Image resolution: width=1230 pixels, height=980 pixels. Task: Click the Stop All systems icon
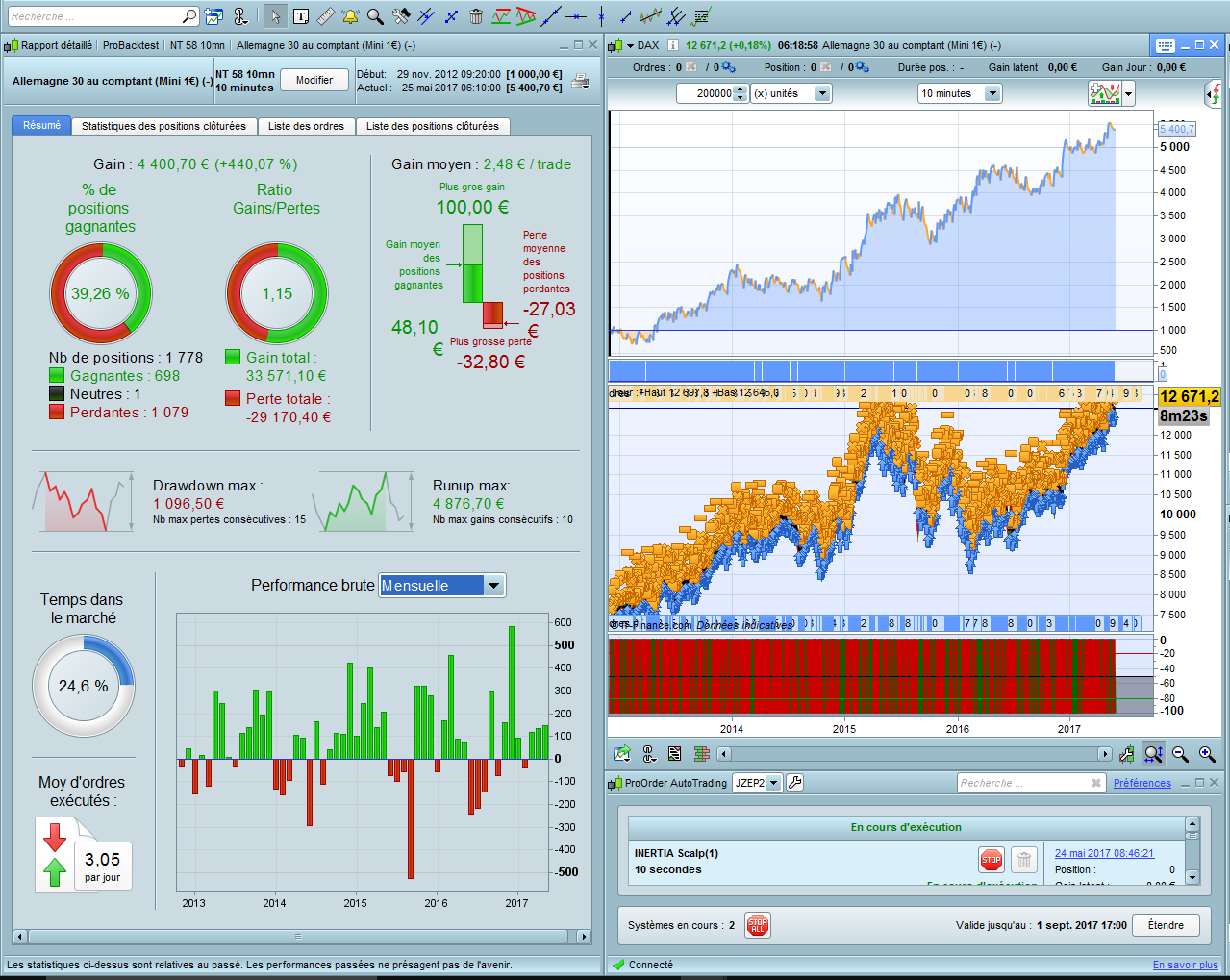point(757,925)
